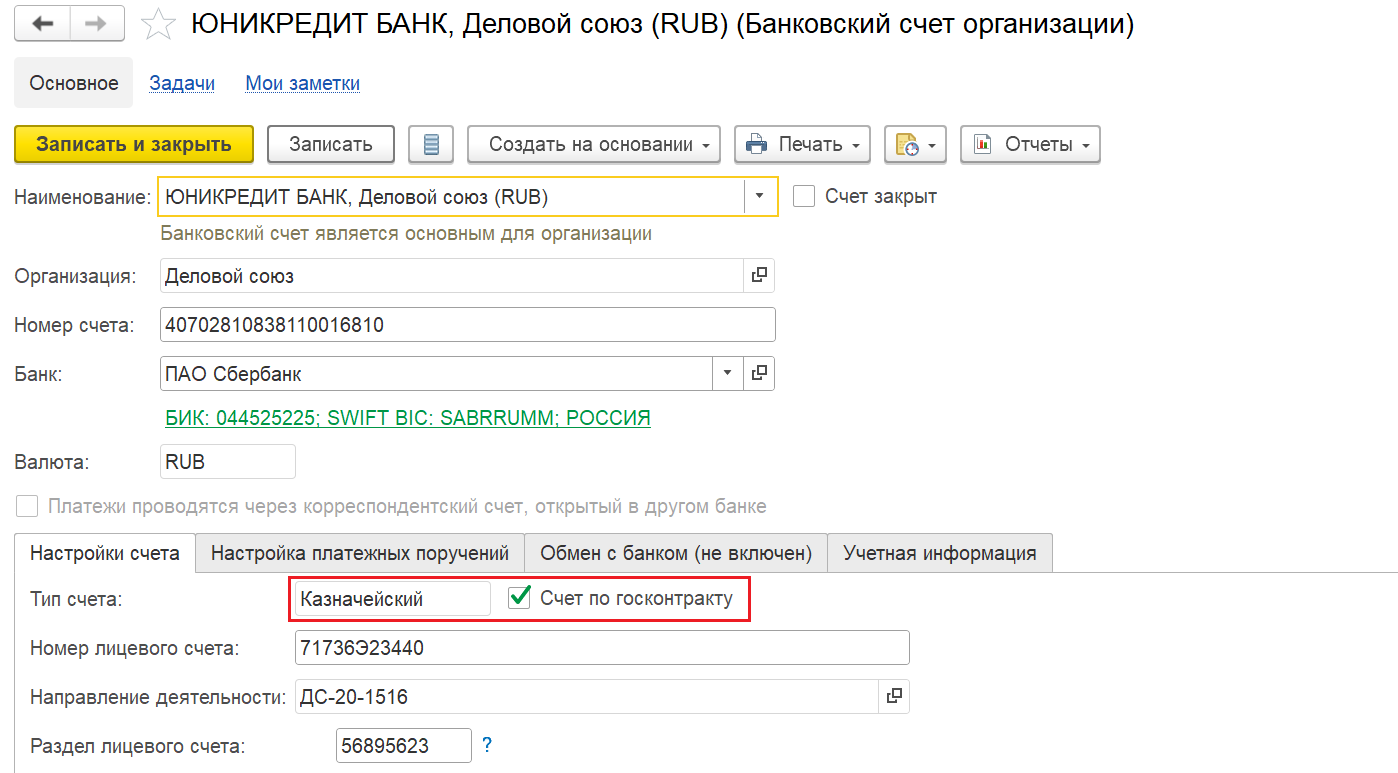Add to favorites with the star icon
The image size is (1398, 773).
pyautogui.click(x=158, y=25)
